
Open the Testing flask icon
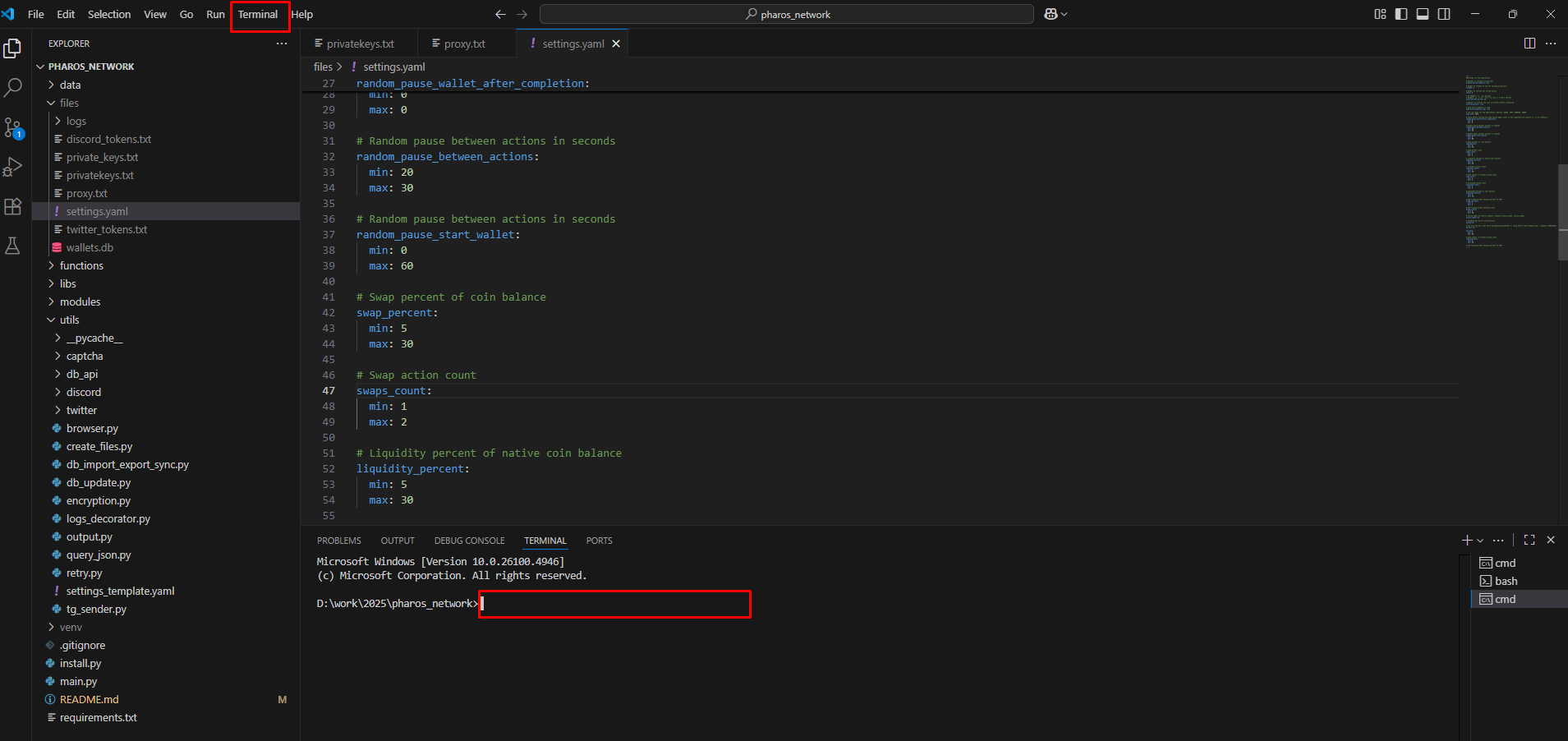coord(13,246)
